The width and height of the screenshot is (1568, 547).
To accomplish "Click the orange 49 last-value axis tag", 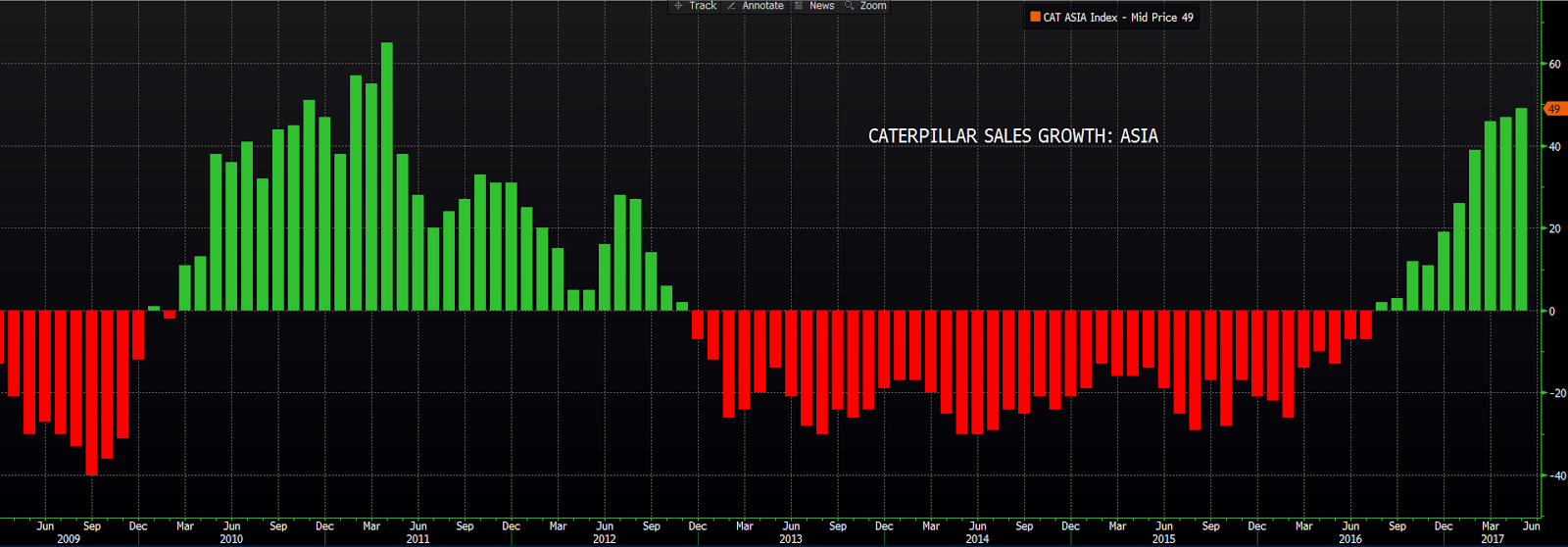I will tap(1554, 109).
